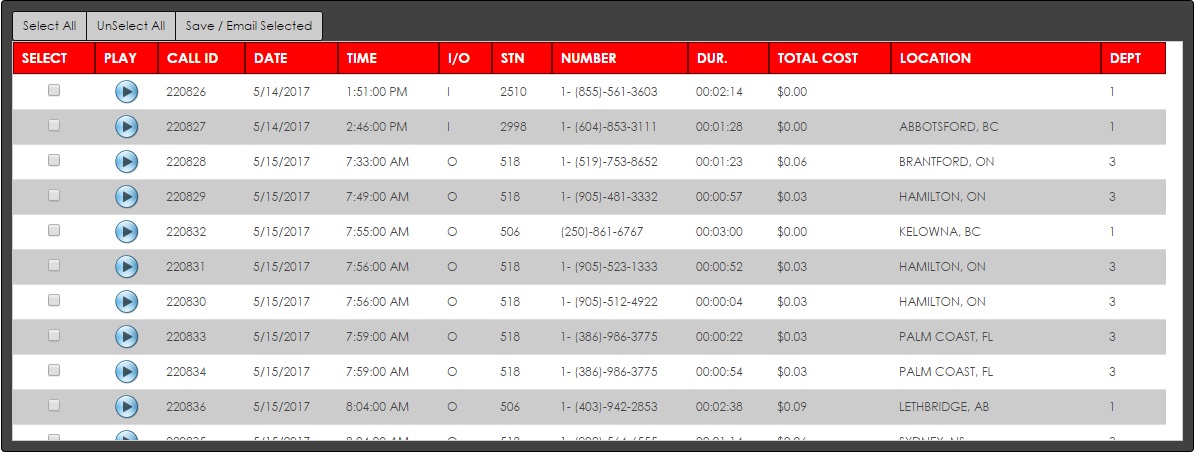Play the call 220828 to Brantford
This screenshot has width=1195, height=452.
pos(126,162)
